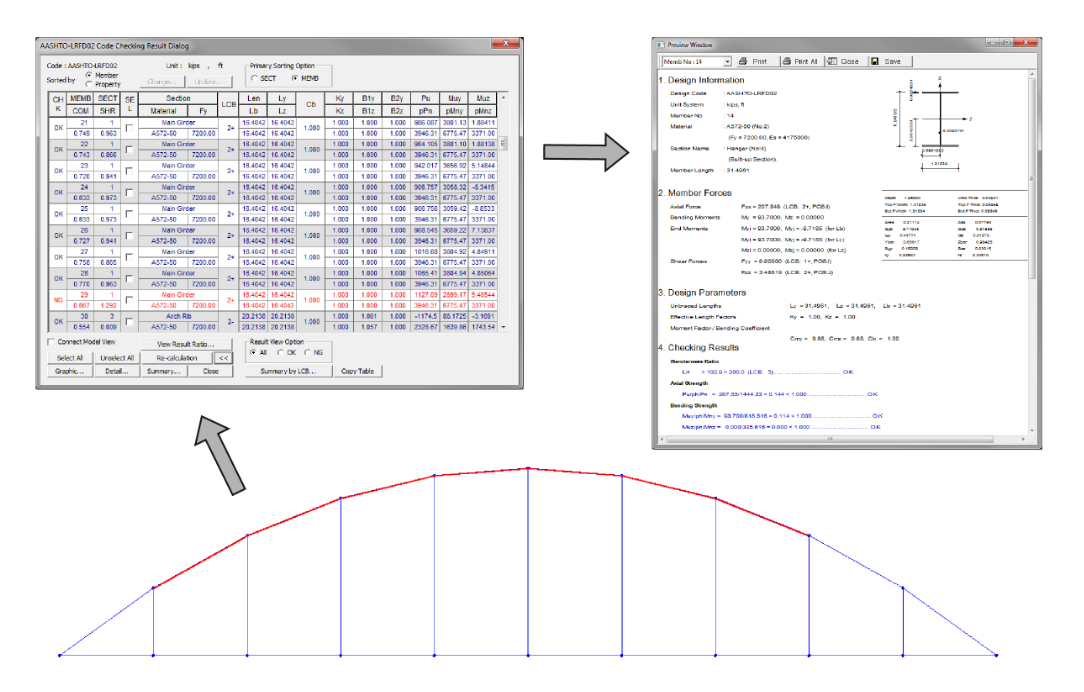Click the Re-calculation button
The image size is (1084, 692).
coord(176,357)
